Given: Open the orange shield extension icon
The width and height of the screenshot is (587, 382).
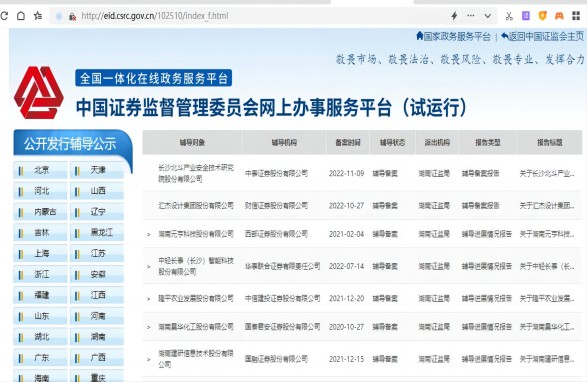Looking at the screenshot, I should click(x=542, y=16).
